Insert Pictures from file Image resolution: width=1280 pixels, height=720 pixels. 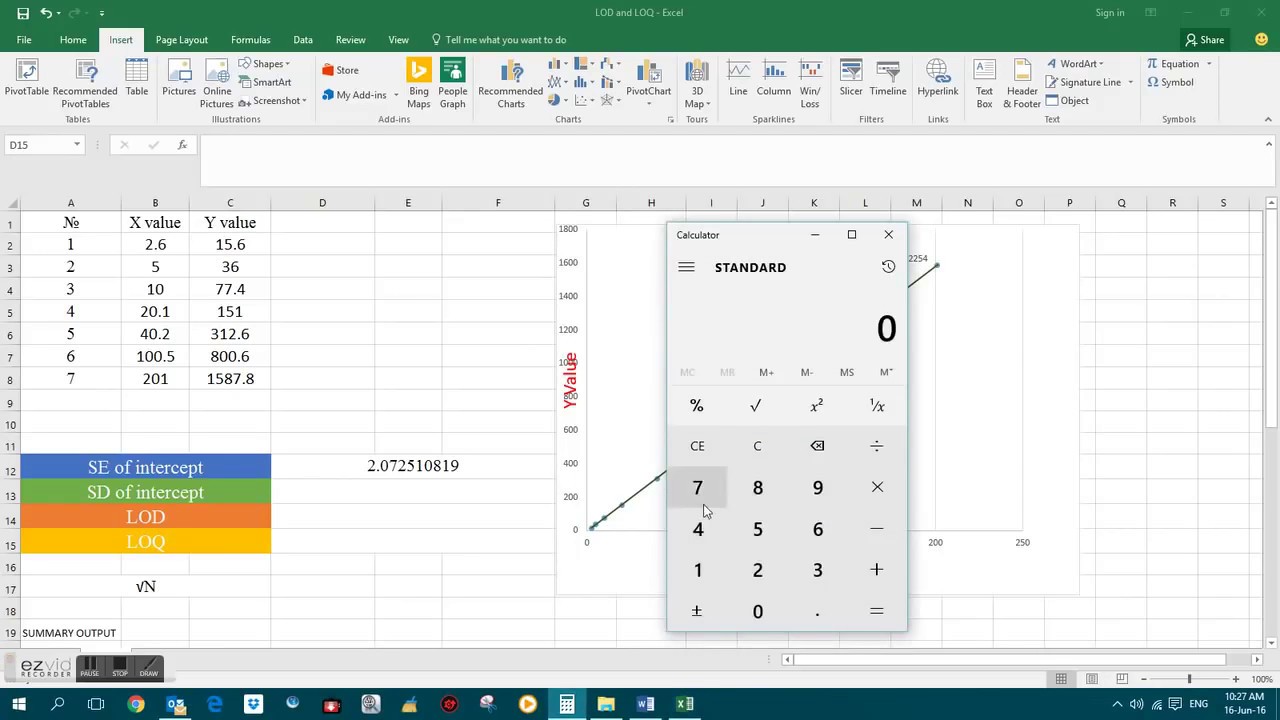179,79
